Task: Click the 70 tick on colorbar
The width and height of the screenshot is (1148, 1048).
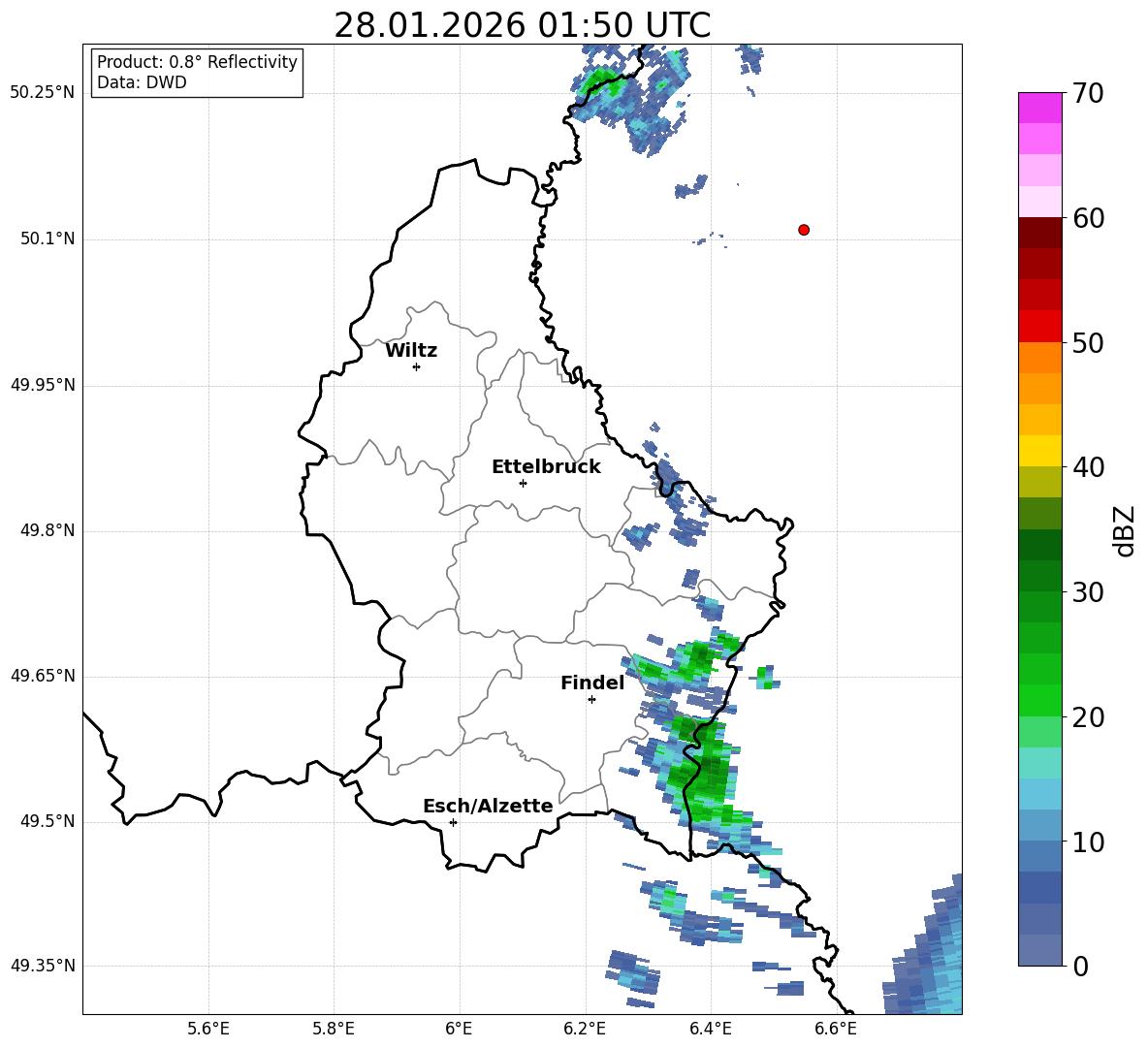Action: coord(1087,93)
